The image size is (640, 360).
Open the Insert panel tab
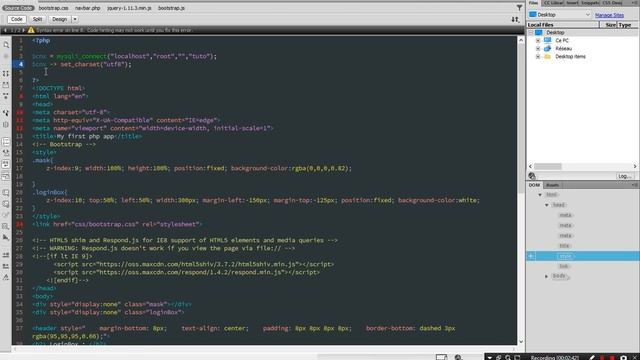pos(572,3)
